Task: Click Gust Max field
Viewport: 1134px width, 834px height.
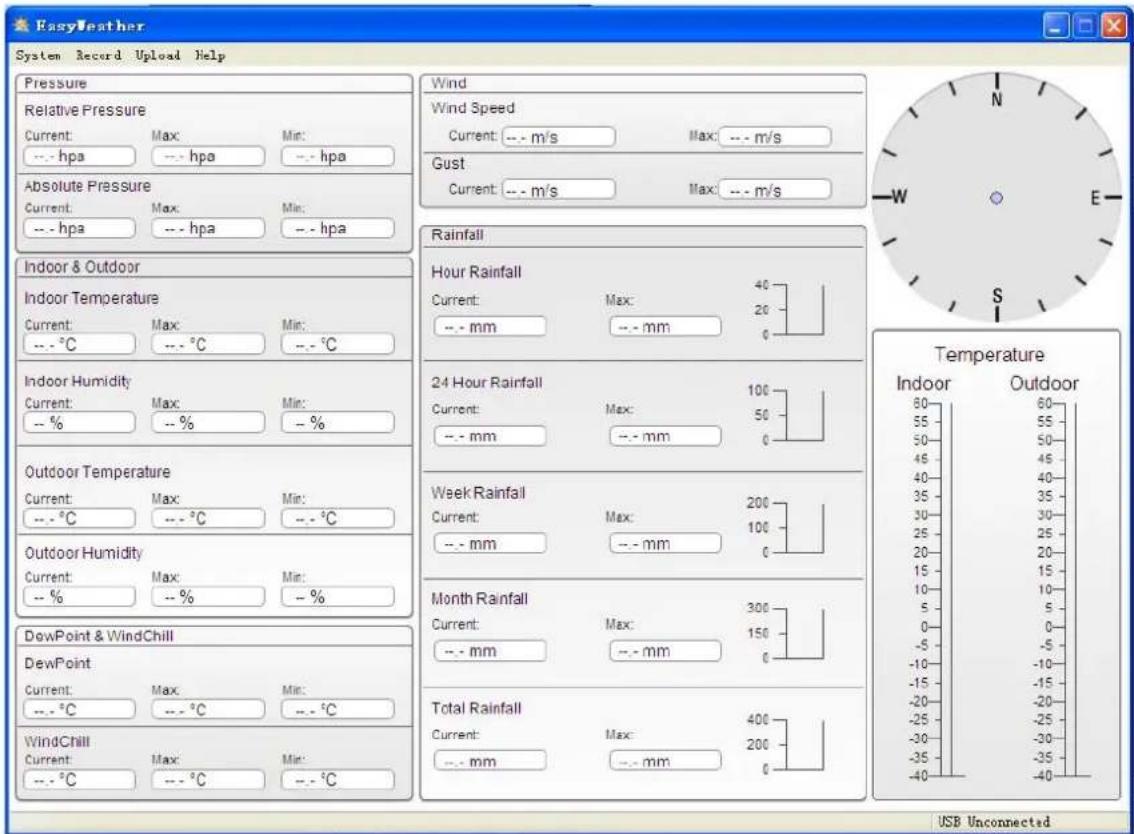Action: click(x=775, y=190)
